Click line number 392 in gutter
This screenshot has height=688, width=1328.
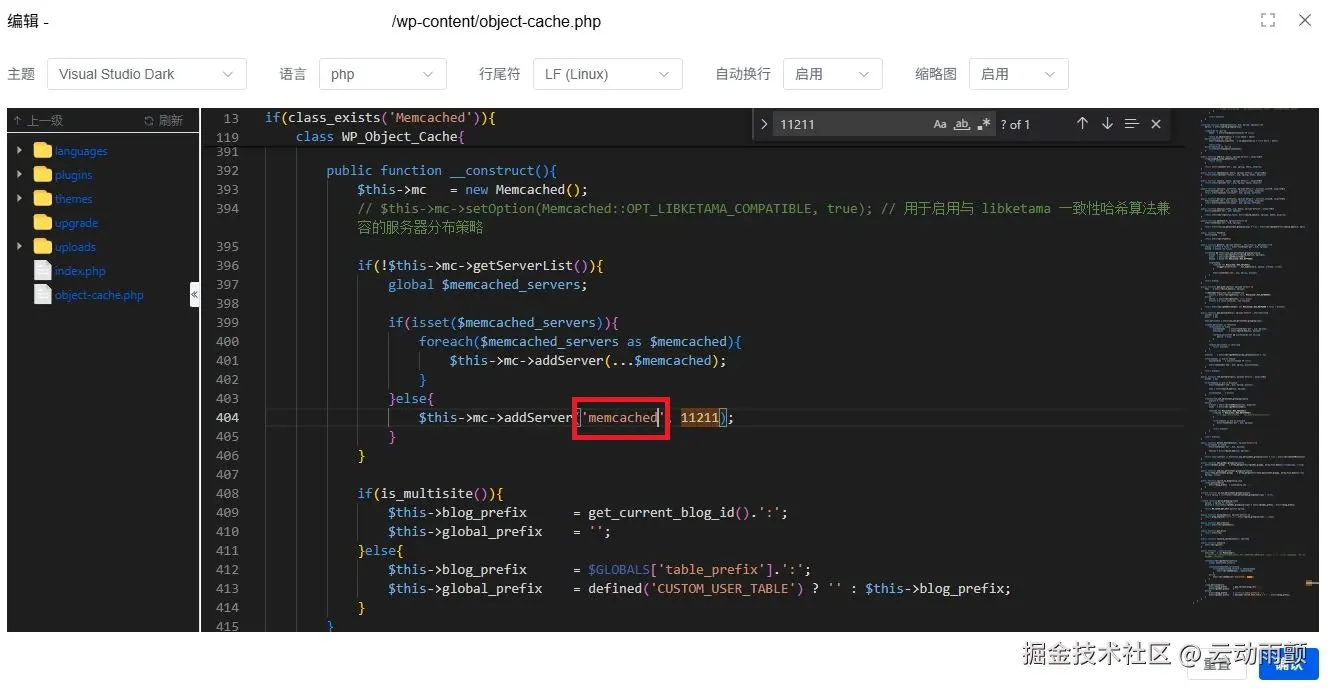[227, 170]
